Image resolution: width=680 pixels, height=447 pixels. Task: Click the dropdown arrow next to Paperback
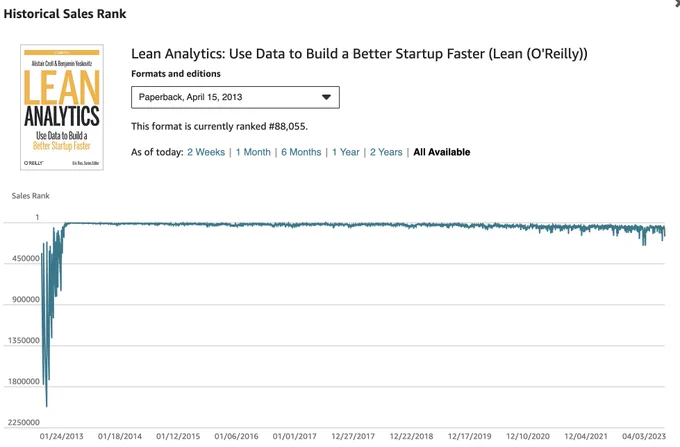point(326,97)
